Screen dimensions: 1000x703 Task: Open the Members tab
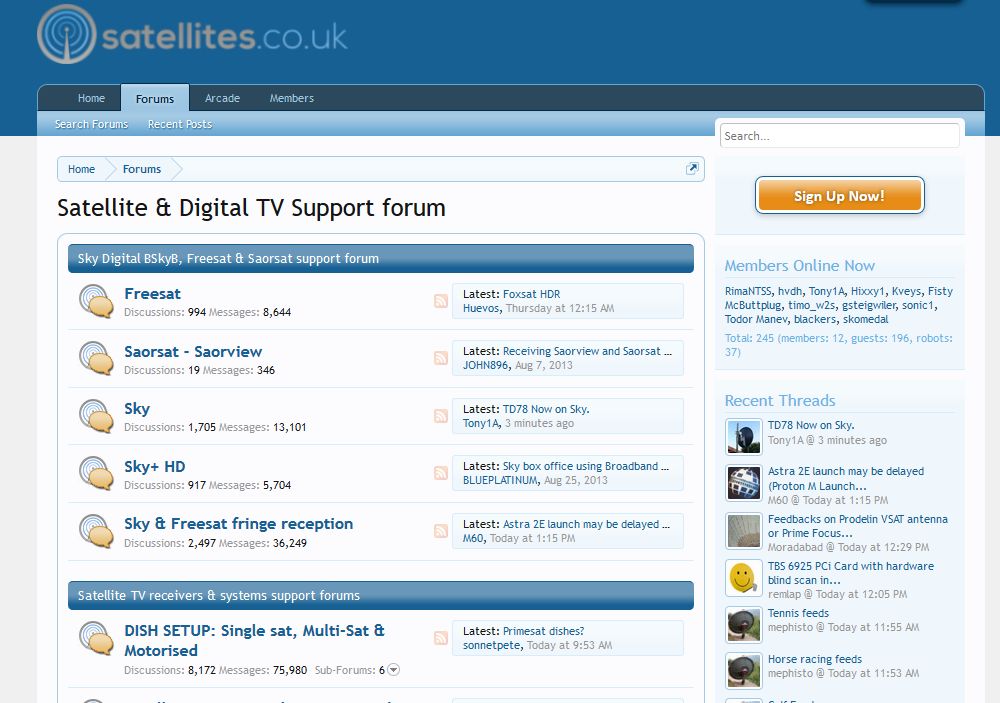tap(291, 98)
